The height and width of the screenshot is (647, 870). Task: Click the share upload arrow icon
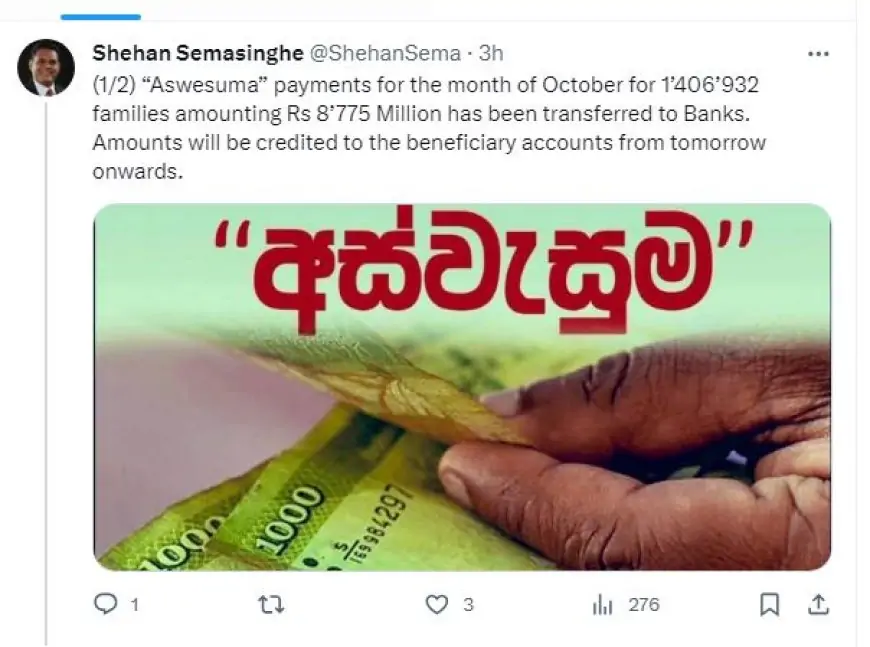(x=818, y=604)
